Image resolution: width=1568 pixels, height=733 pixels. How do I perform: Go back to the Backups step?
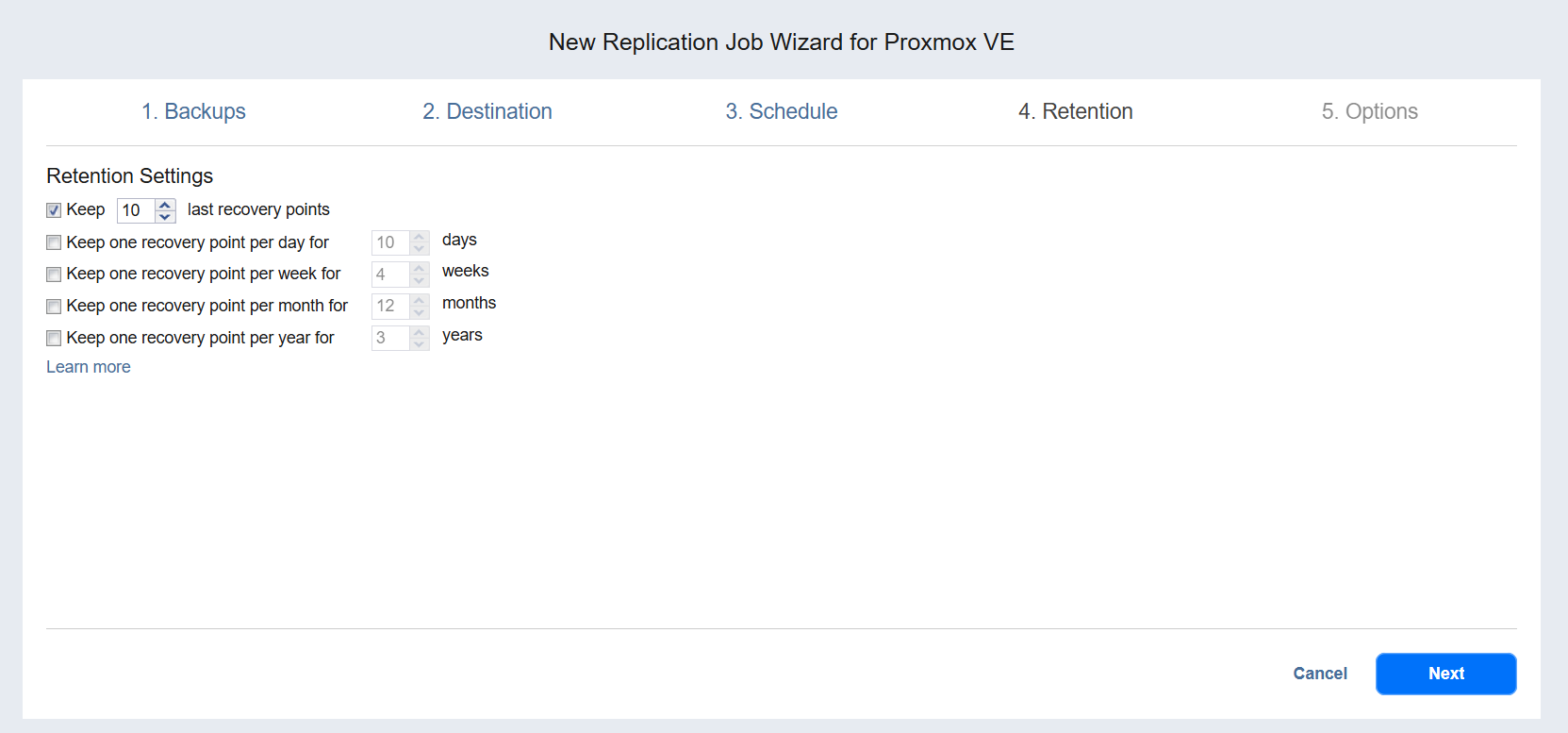[193, 111]
